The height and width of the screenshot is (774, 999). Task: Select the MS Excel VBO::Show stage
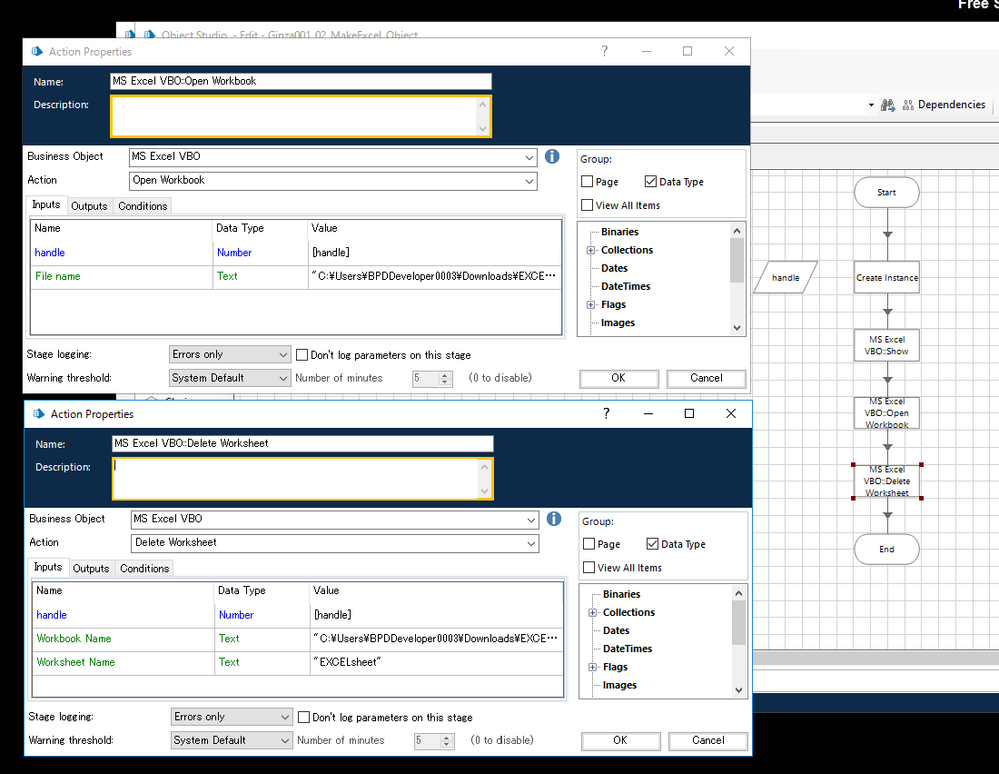pos(886,346)
